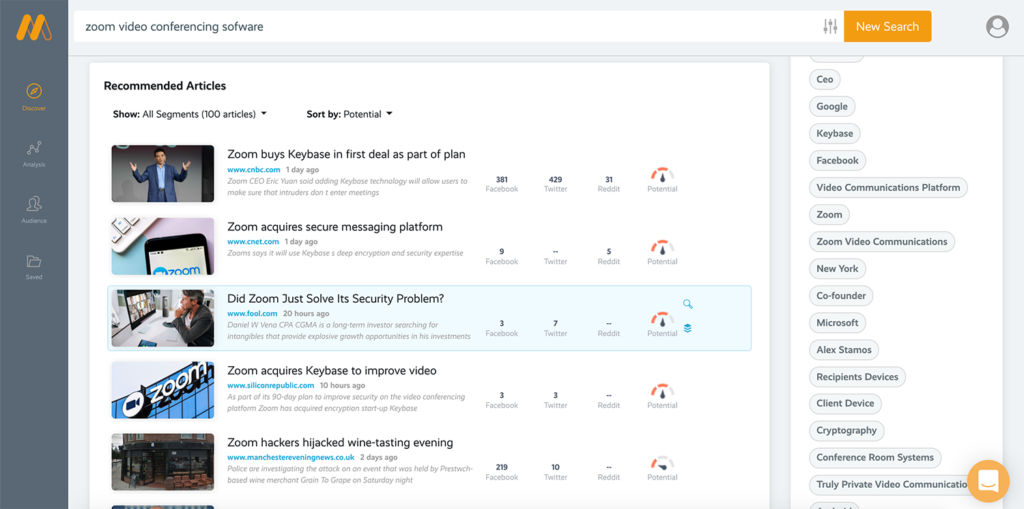1024x509 pixels.
Task: Expand the Show All Segments dropdown
Action: (190, 114)
